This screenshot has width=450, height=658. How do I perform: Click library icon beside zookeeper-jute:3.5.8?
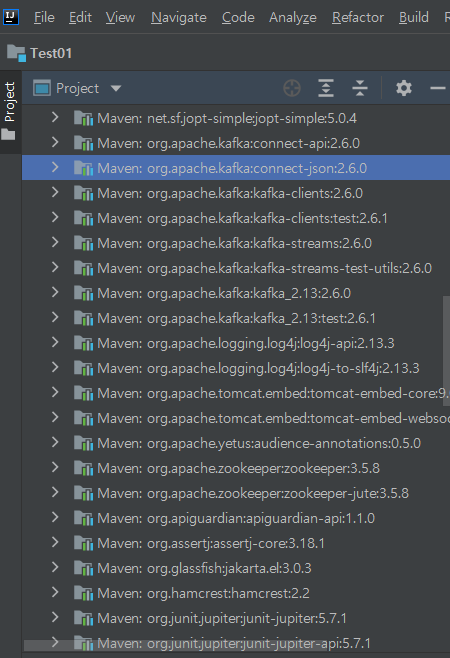click(x=84, y=493)
